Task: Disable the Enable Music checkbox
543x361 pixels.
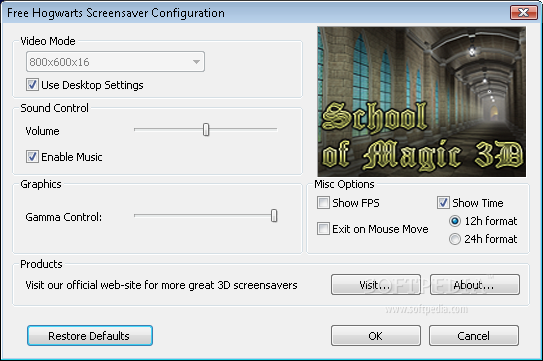Action: click(32, 157)
